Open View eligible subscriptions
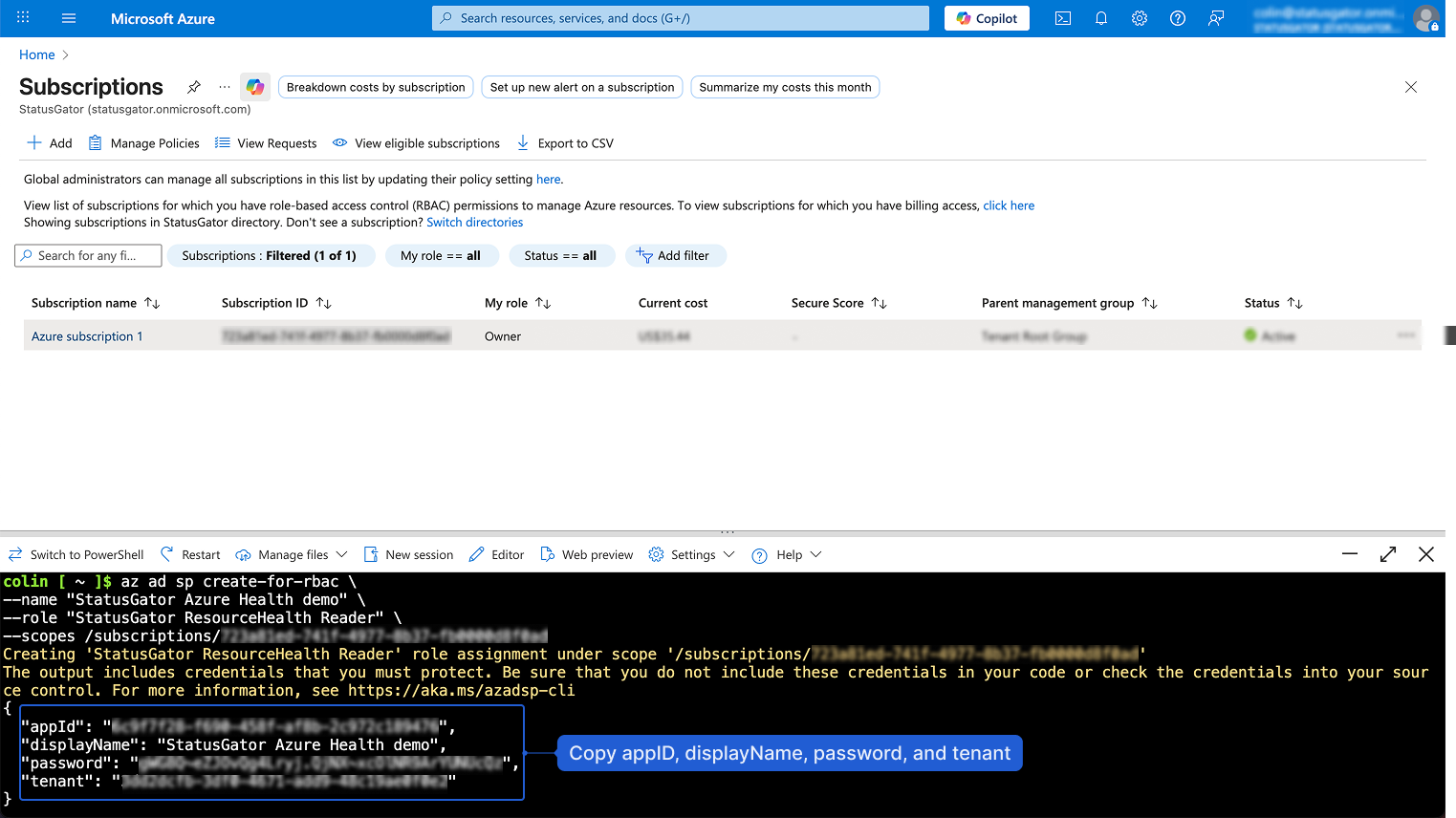1456x818 pixels. click(416, 143)
